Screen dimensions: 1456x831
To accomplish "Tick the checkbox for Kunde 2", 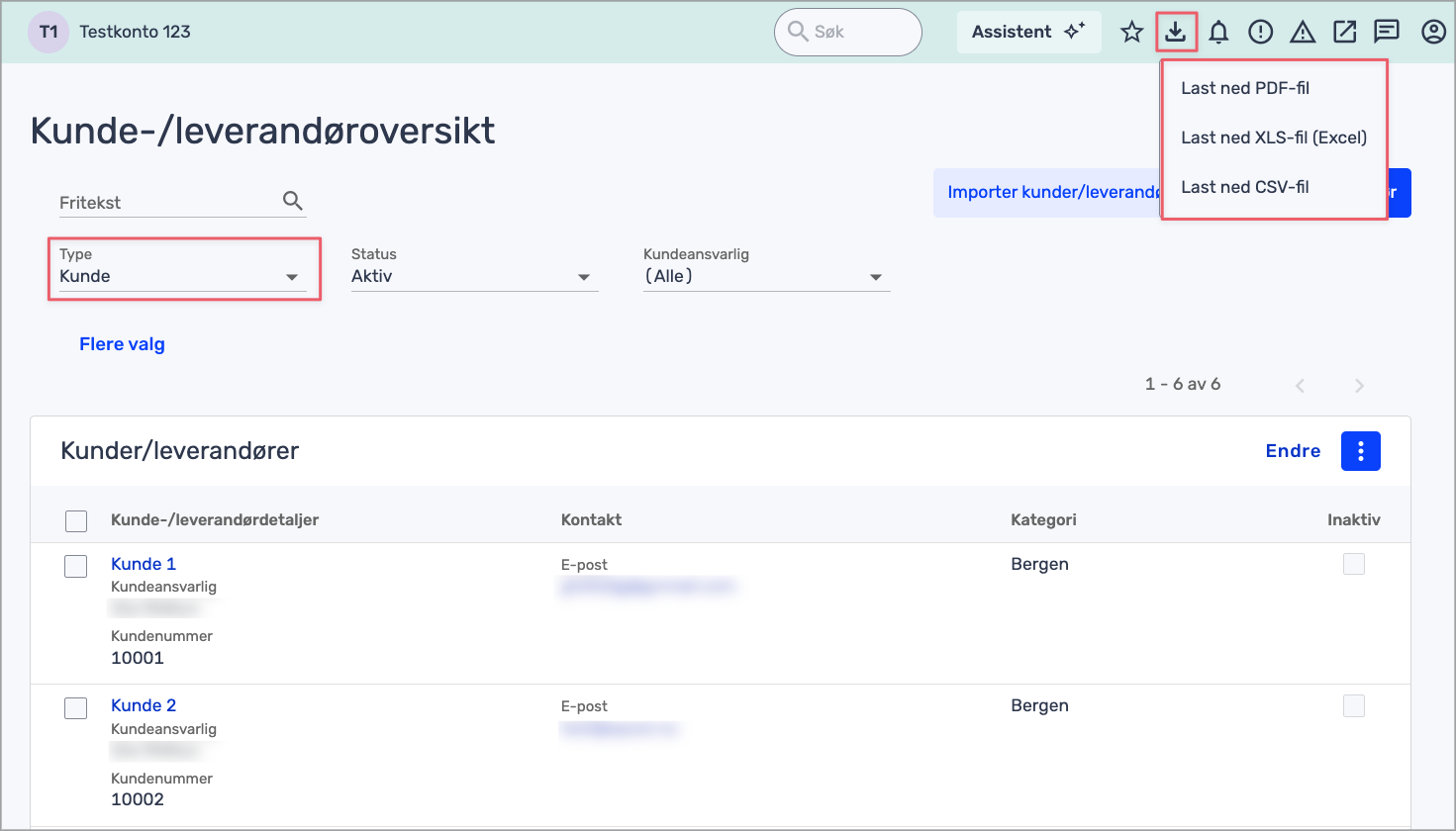I will point(76,707).
